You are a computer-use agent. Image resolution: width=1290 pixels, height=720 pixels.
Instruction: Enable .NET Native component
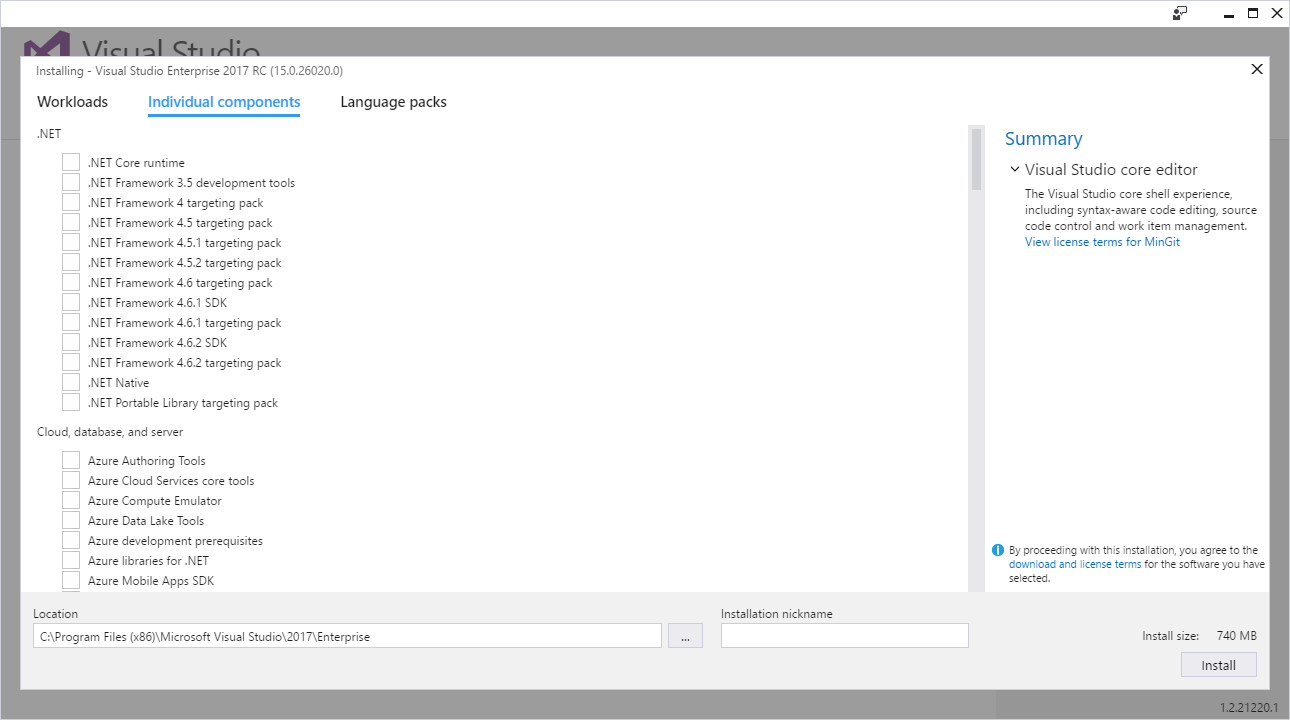pyautogui.click(x=71, y=382)
